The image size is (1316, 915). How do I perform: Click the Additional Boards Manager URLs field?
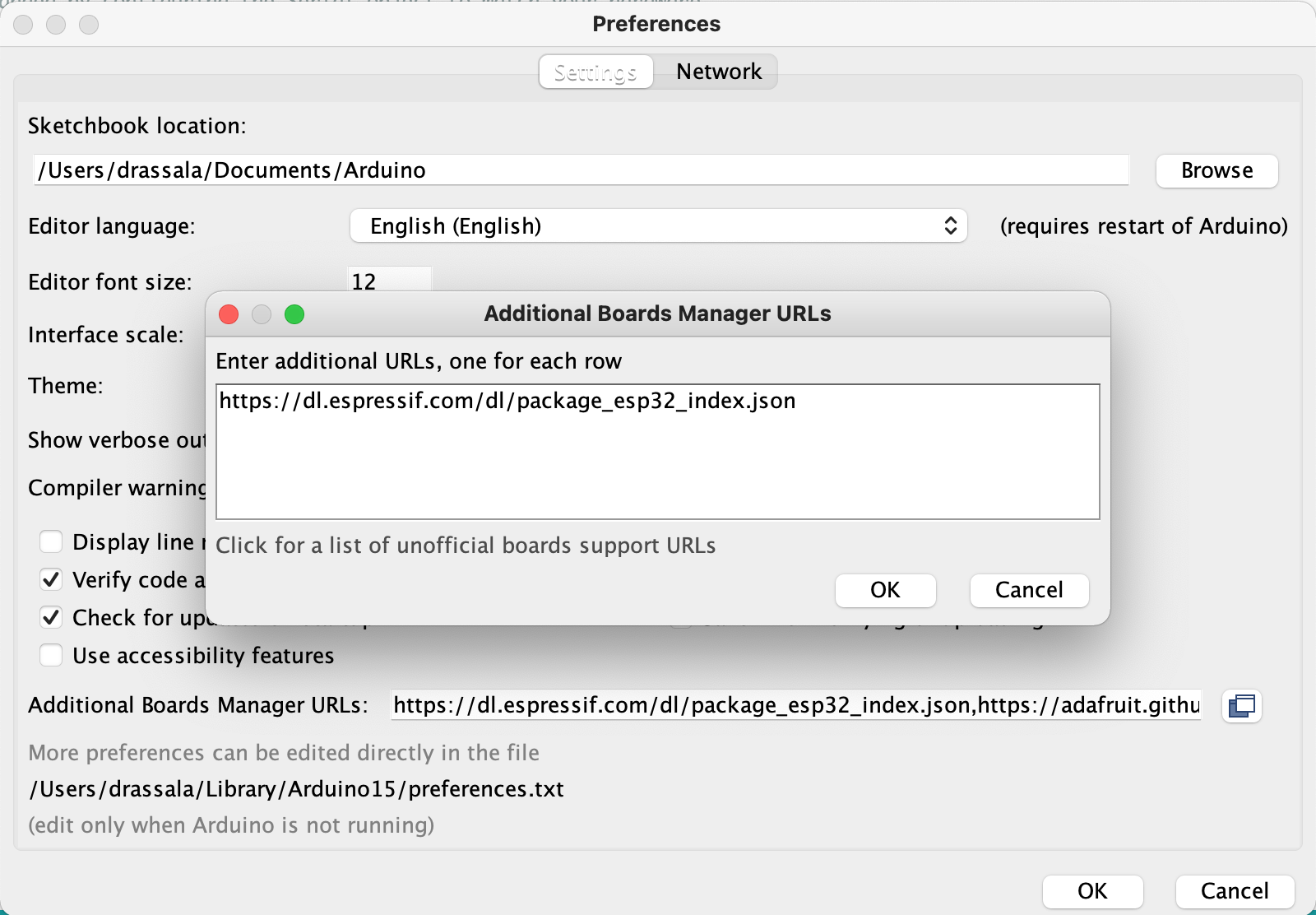795,705
